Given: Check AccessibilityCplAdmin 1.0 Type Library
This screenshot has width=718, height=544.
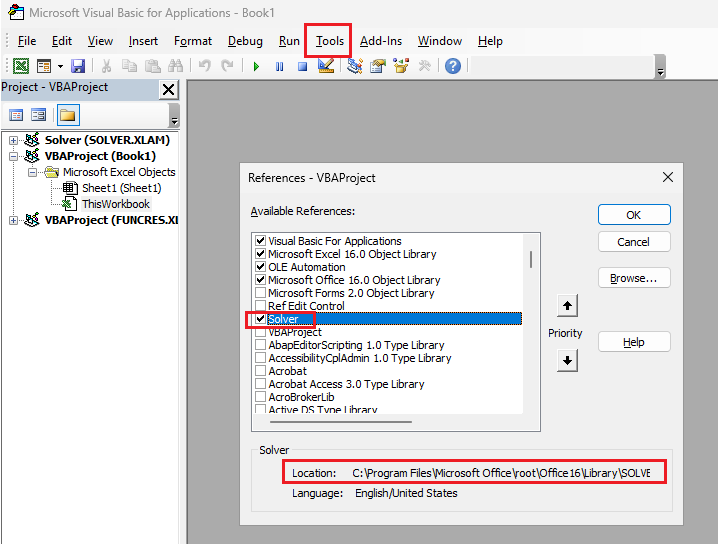Looking at the screenshot, I should pos(261,358).
